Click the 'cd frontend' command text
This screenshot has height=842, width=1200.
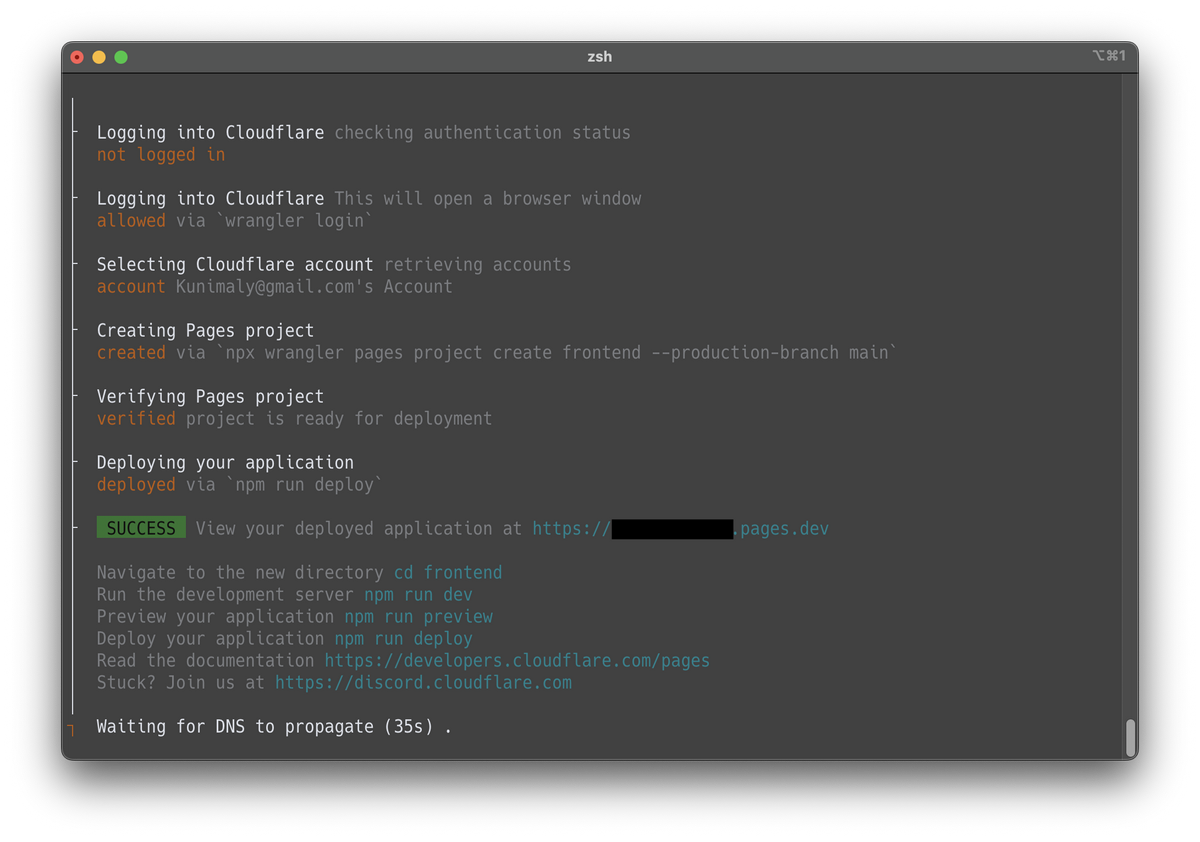[448, 573]
